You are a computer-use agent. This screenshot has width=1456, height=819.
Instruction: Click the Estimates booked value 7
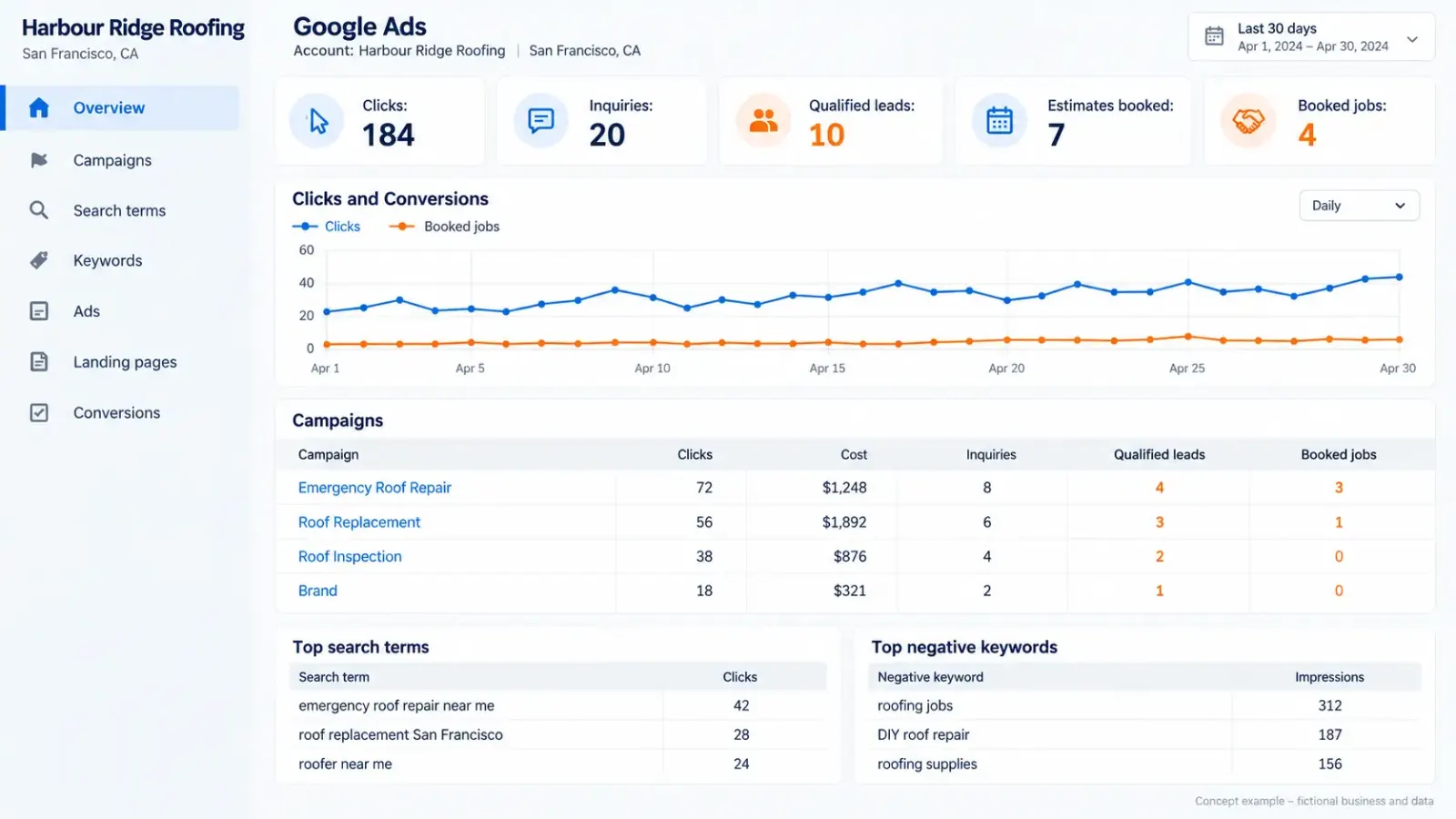[1056, 135]
